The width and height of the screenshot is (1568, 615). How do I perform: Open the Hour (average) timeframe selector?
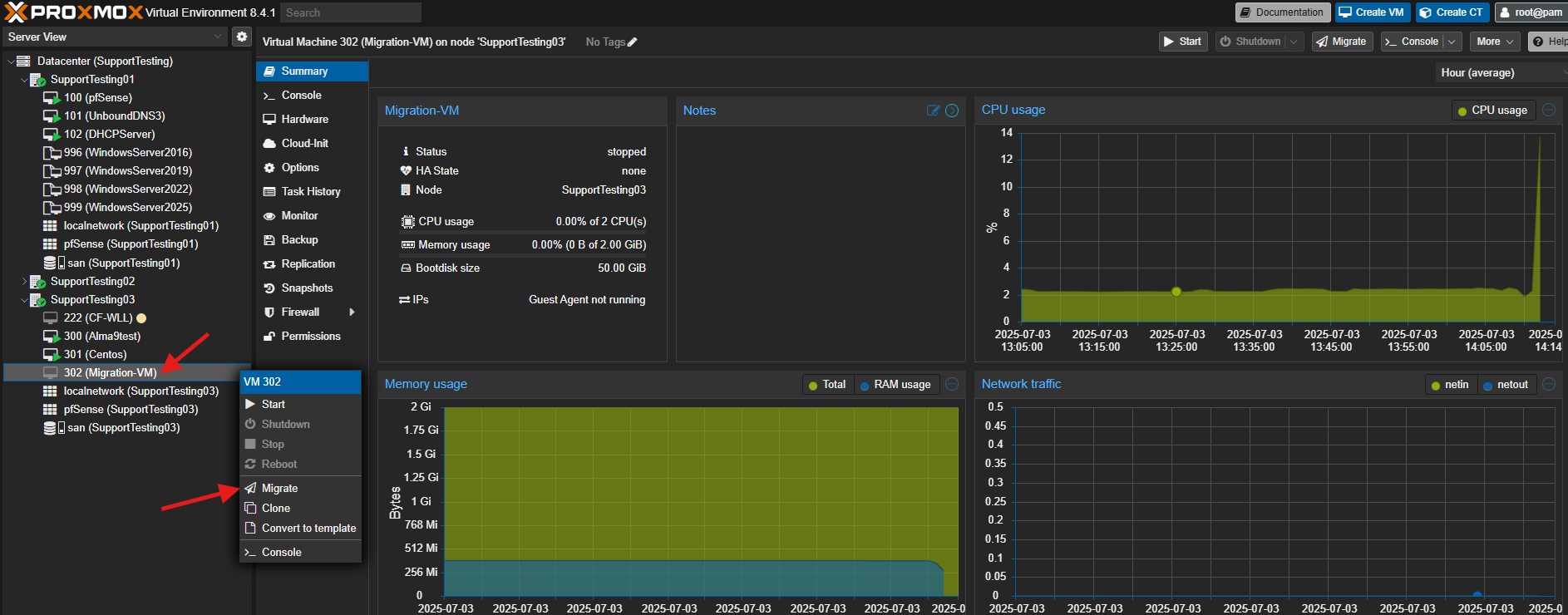pos(1501,73)
